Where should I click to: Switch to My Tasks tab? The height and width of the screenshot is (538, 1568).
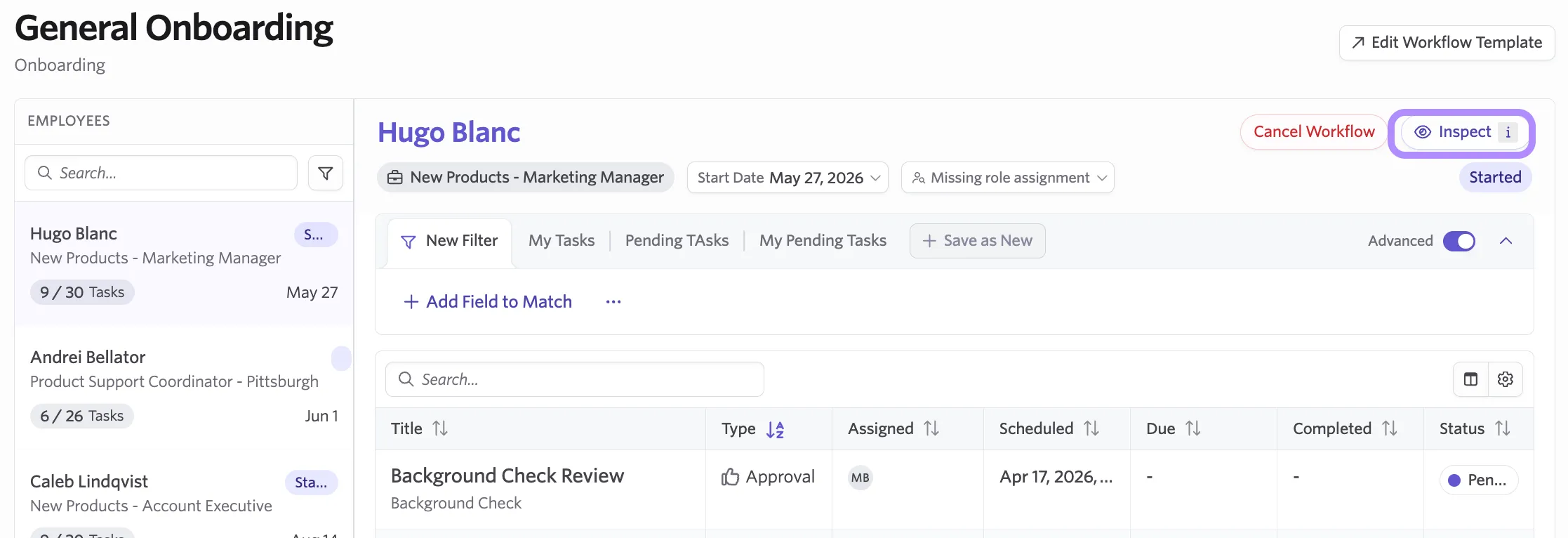pos(562,241)
